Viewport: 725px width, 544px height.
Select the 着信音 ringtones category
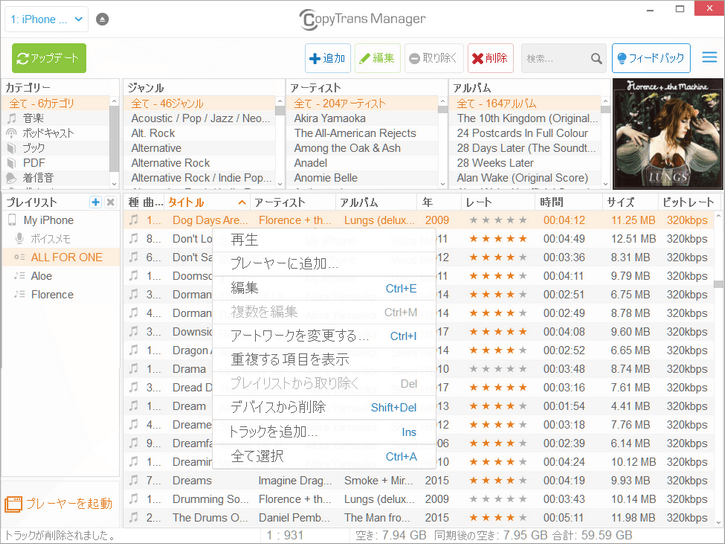pyautogui.click(x=55, y=177)
